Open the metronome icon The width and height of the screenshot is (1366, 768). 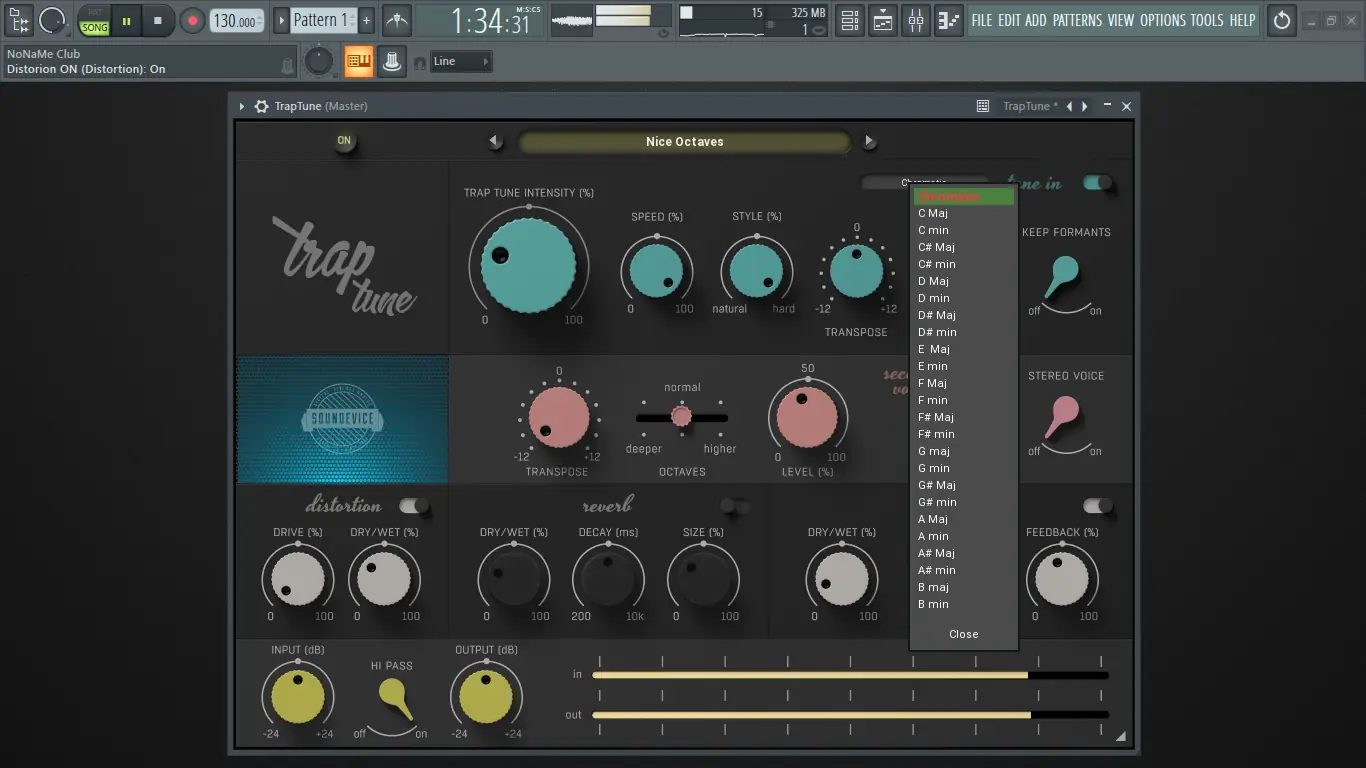click(x=397, y=20)
